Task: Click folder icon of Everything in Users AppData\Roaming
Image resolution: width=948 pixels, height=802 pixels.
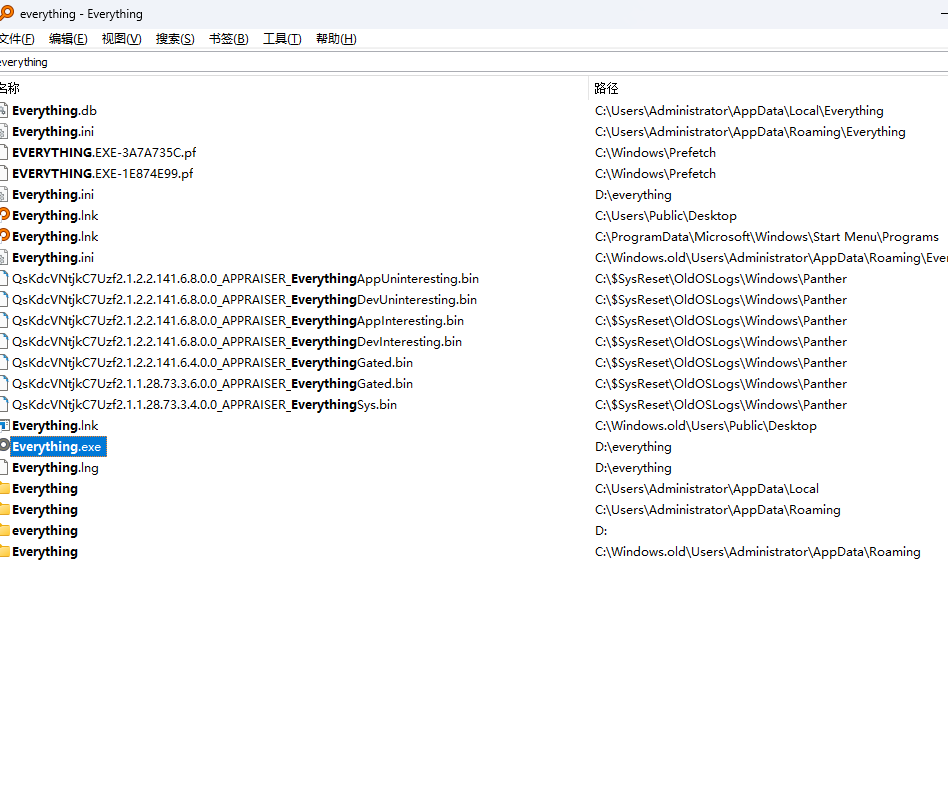Action: (x=4, y=509)
